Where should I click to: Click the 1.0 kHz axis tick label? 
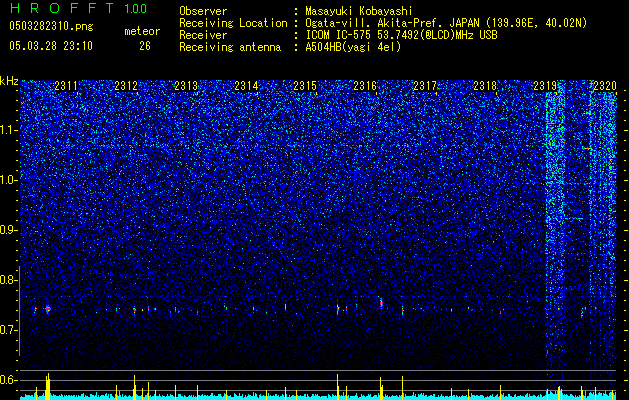click(9, 180)
